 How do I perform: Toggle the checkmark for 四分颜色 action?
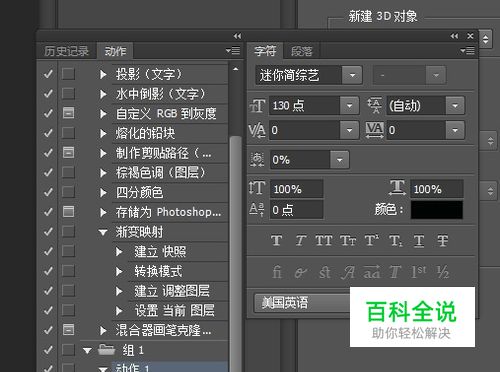pyautogui.click(x=48, y=192)
